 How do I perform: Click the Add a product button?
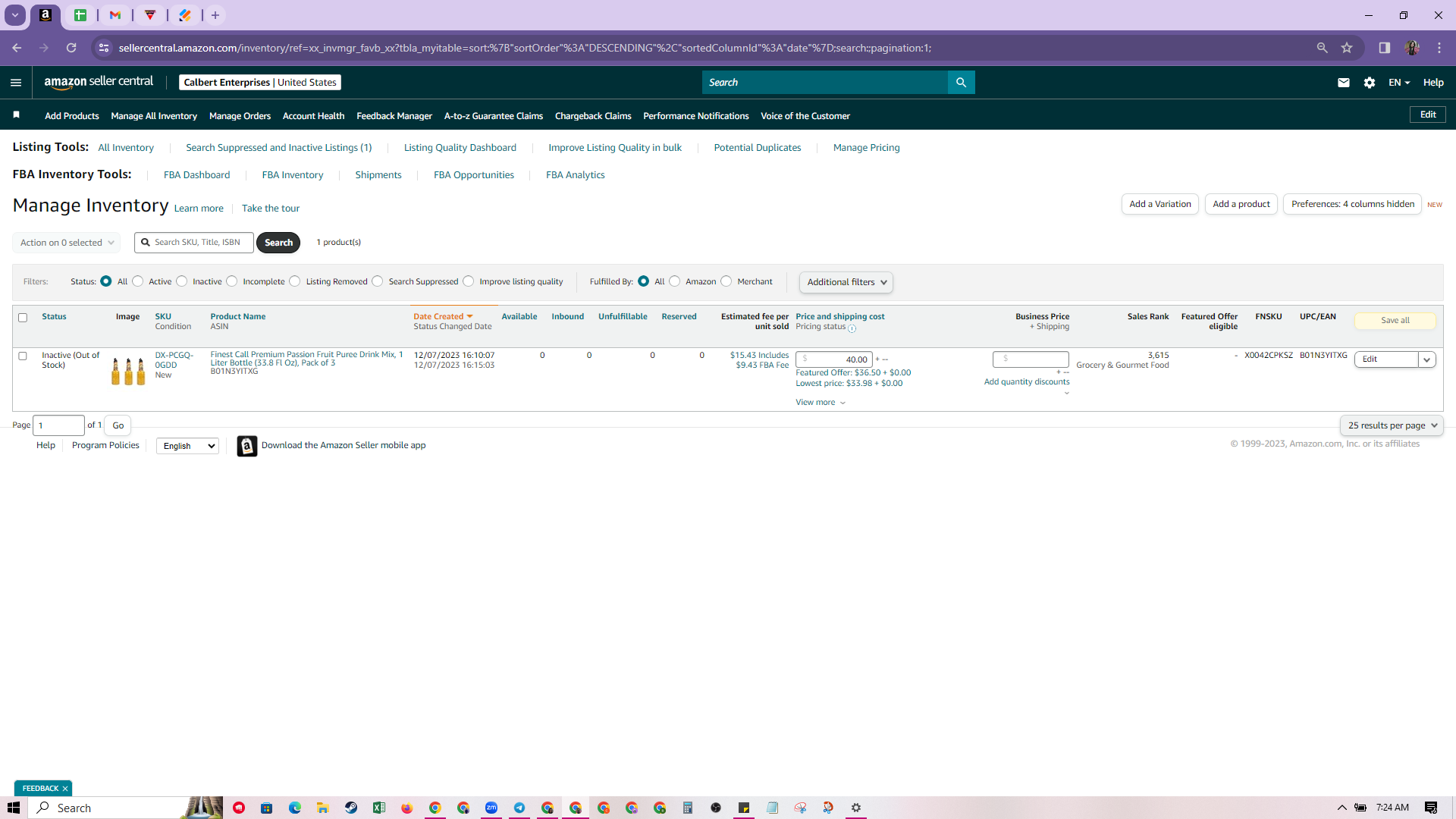1241,204
